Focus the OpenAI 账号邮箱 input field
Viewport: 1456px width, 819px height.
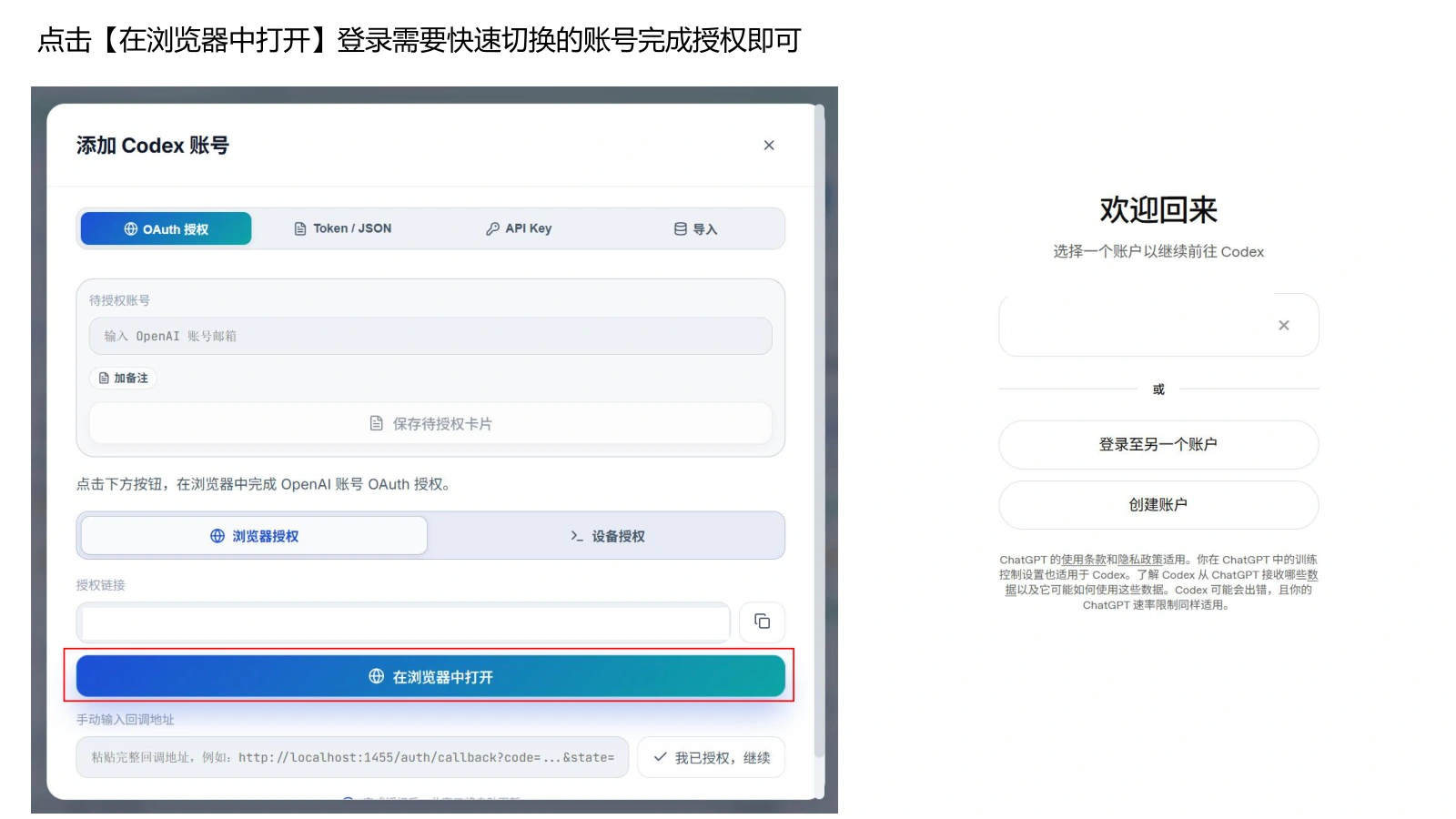click(430, 336)
